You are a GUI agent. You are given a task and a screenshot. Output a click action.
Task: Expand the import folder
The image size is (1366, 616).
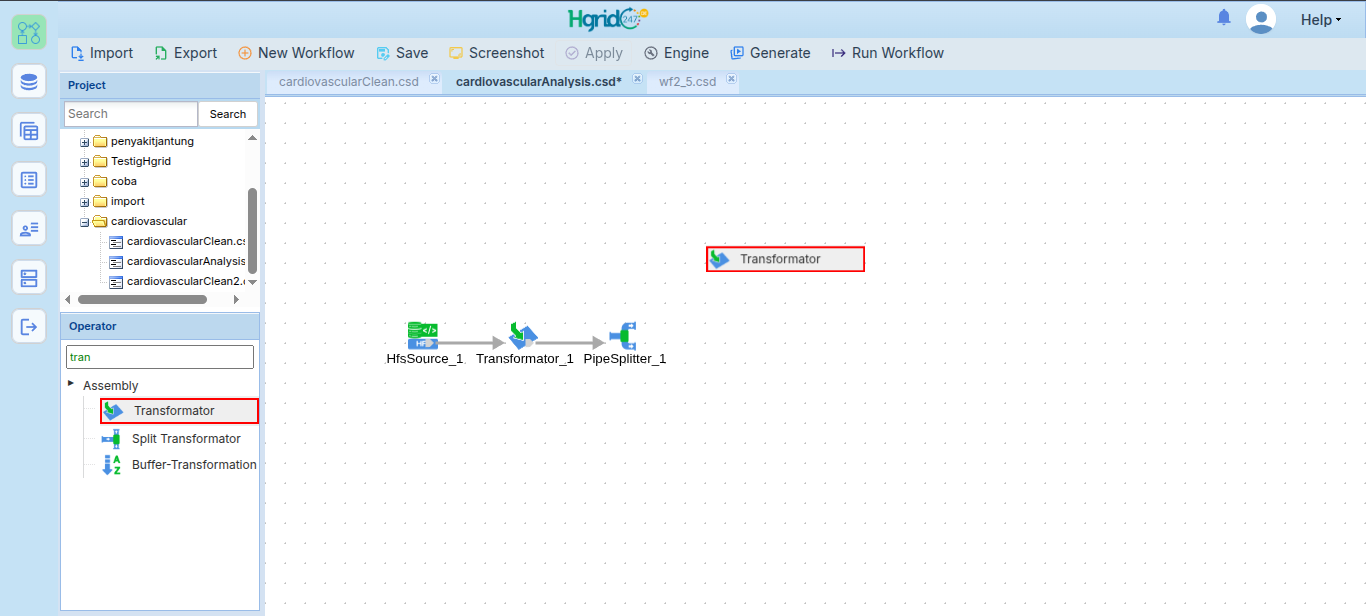[85, 202]
